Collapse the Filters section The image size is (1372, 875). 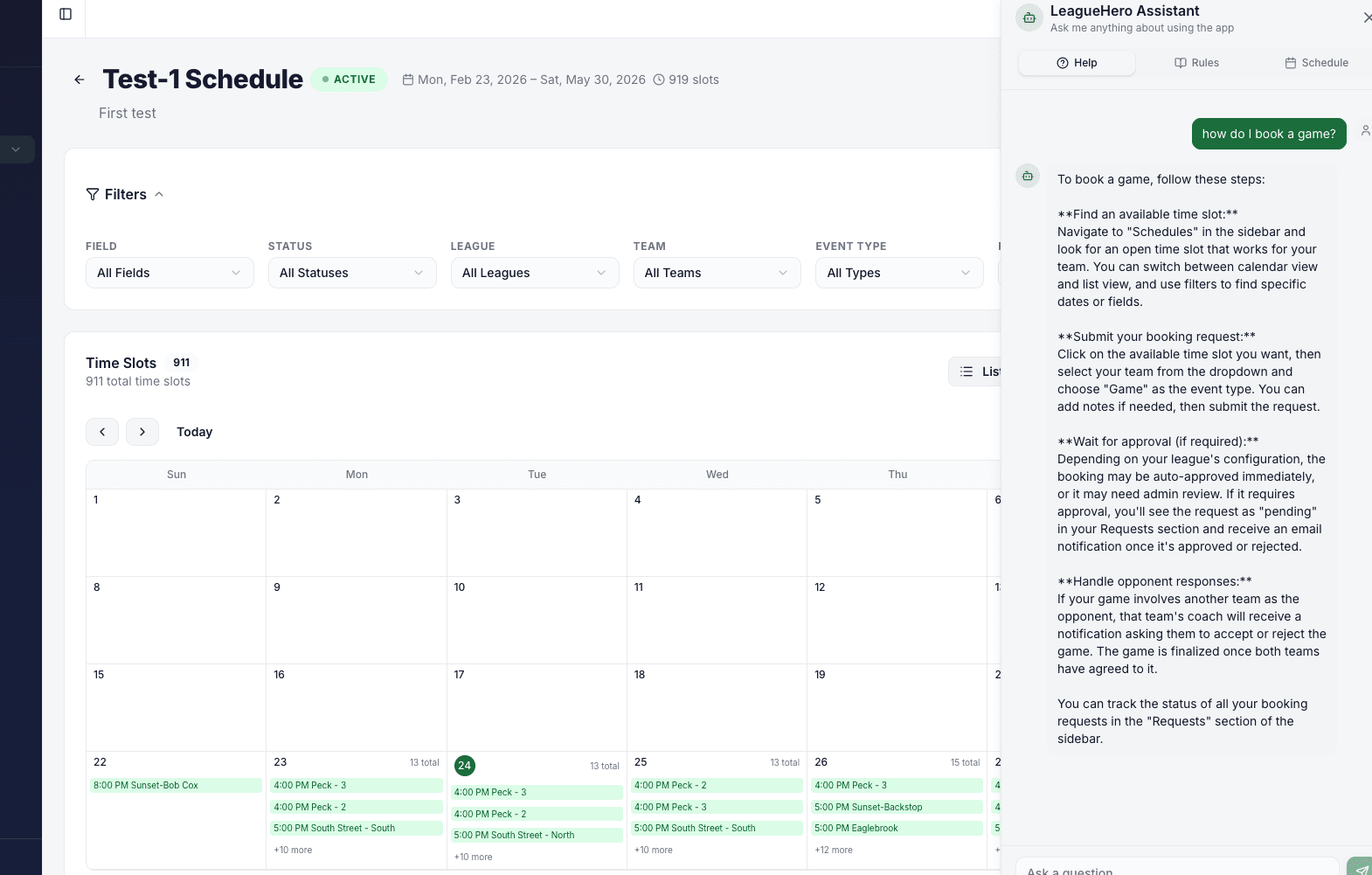pyautogui.click(x=125, y=194)
